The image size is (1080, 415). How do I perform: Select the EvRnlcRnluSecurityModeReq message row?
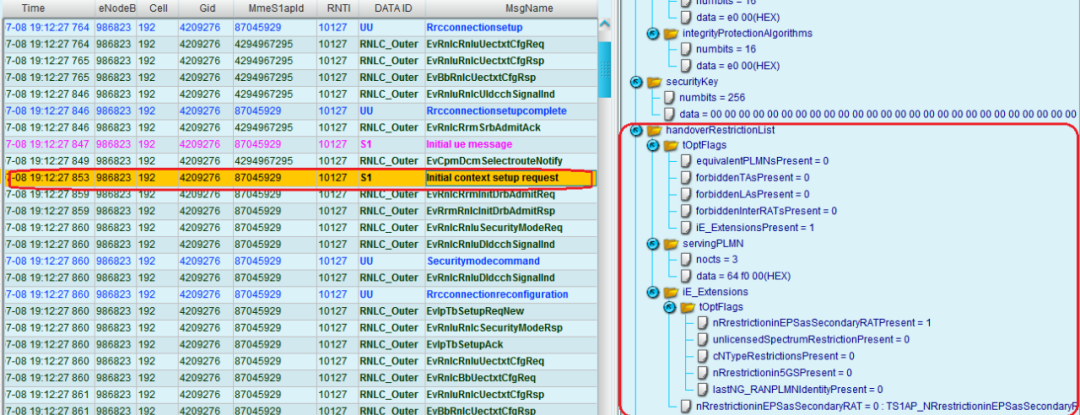pyautogui.click(x=300, y=227)
